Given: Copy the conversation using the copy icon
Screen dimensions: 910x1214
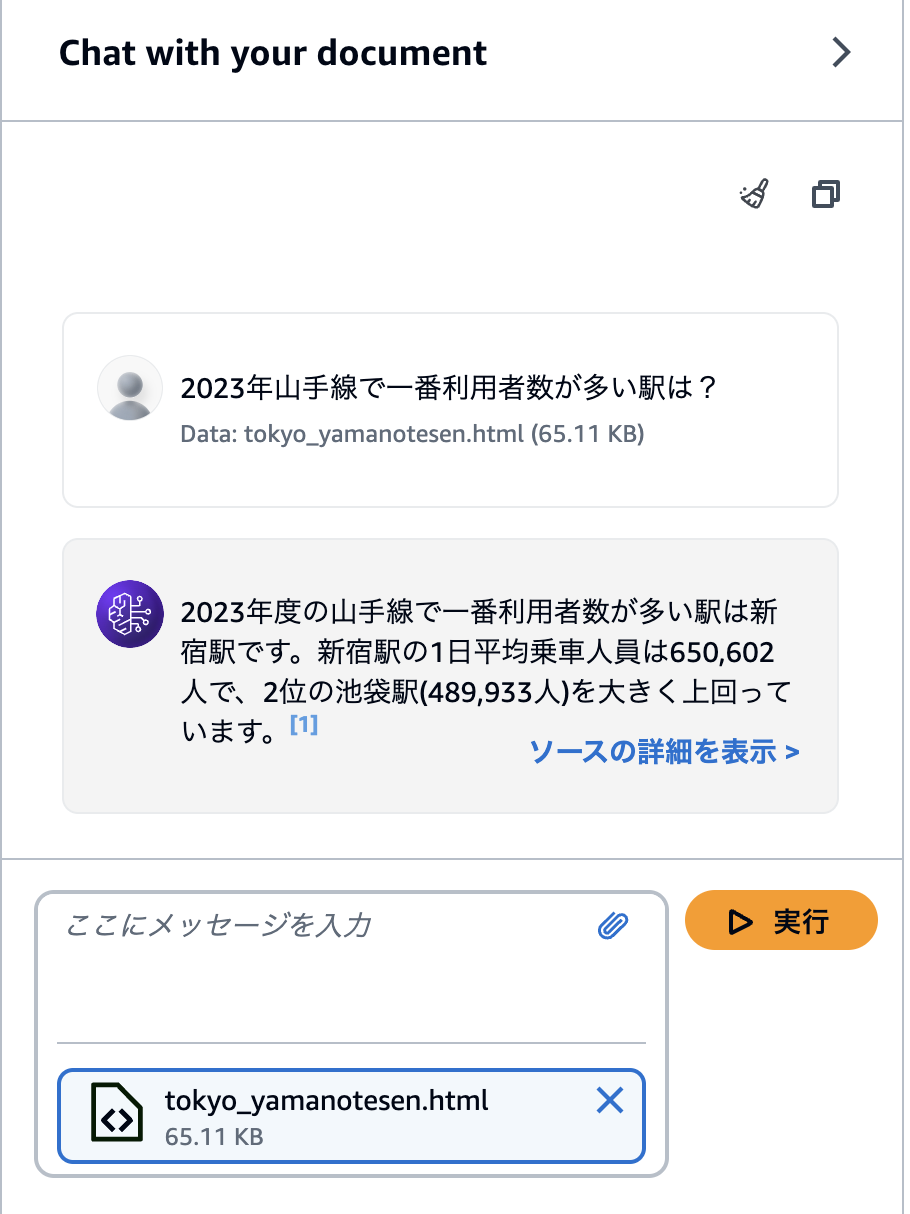Looking at the screenshot, I should (825, 194).
